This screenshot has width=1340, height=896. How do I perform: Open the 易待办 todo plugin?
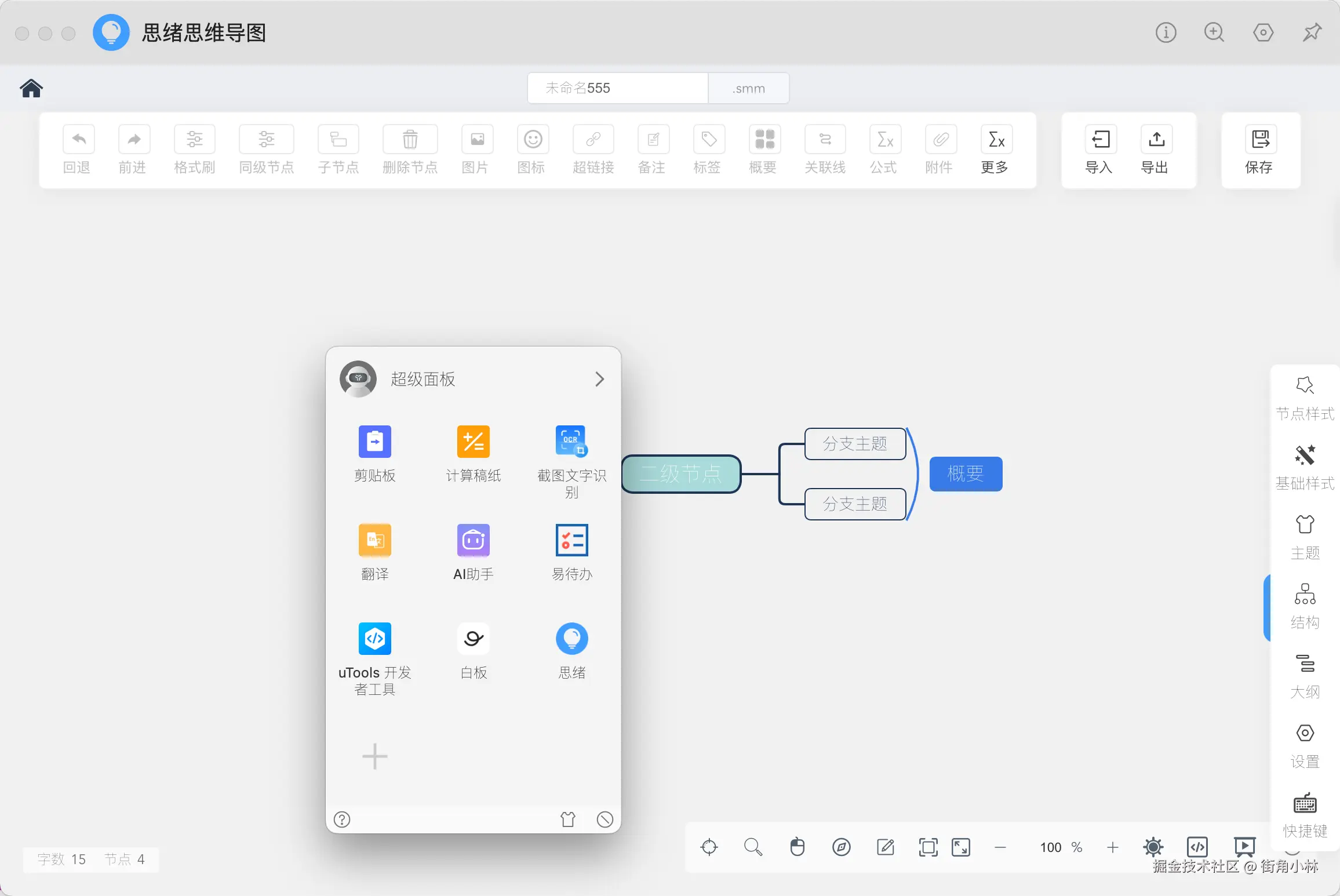[x=571, y=540]
